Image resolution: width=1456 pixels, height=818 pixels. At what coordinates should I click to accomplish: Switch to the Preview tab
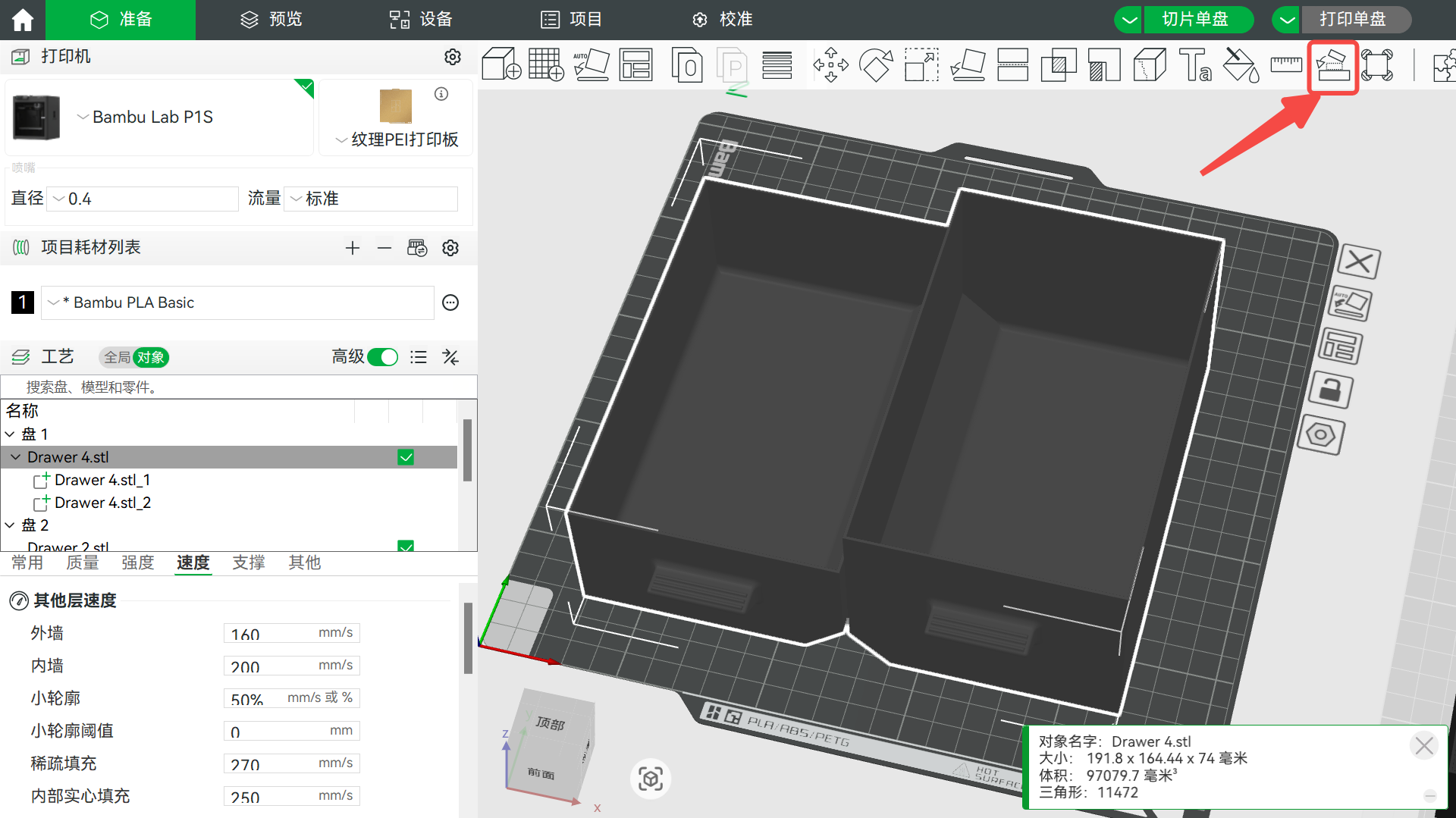pyautogui.click(x=271, y=20)
